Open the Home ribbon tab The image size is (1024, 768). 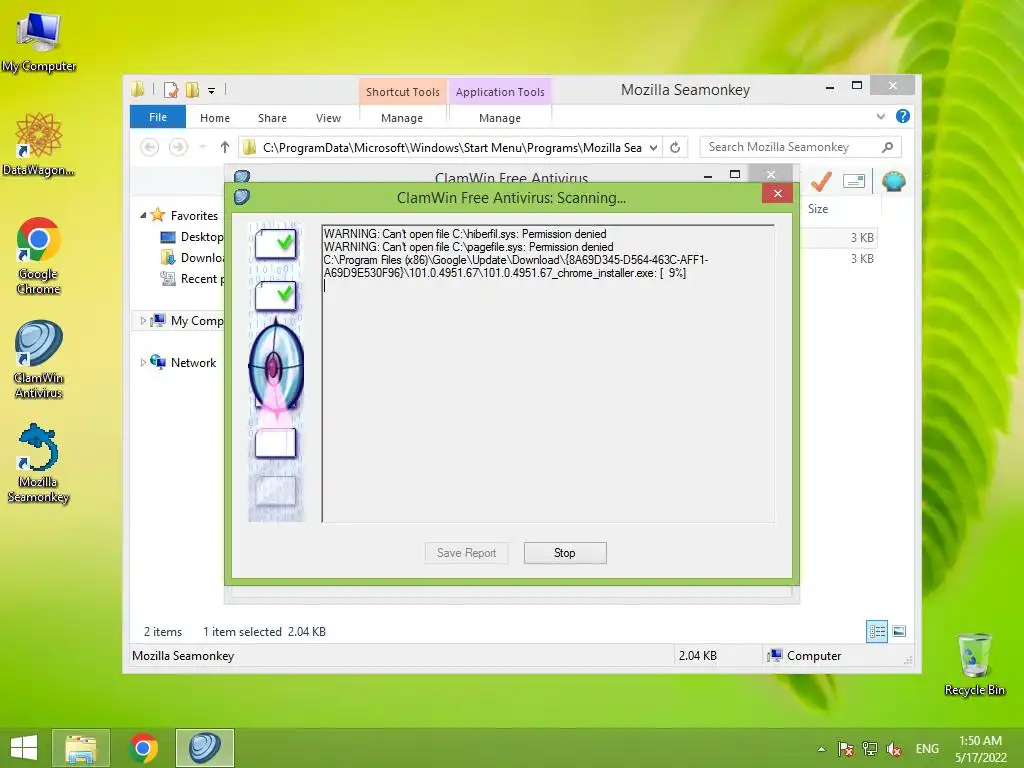(215, 118)
